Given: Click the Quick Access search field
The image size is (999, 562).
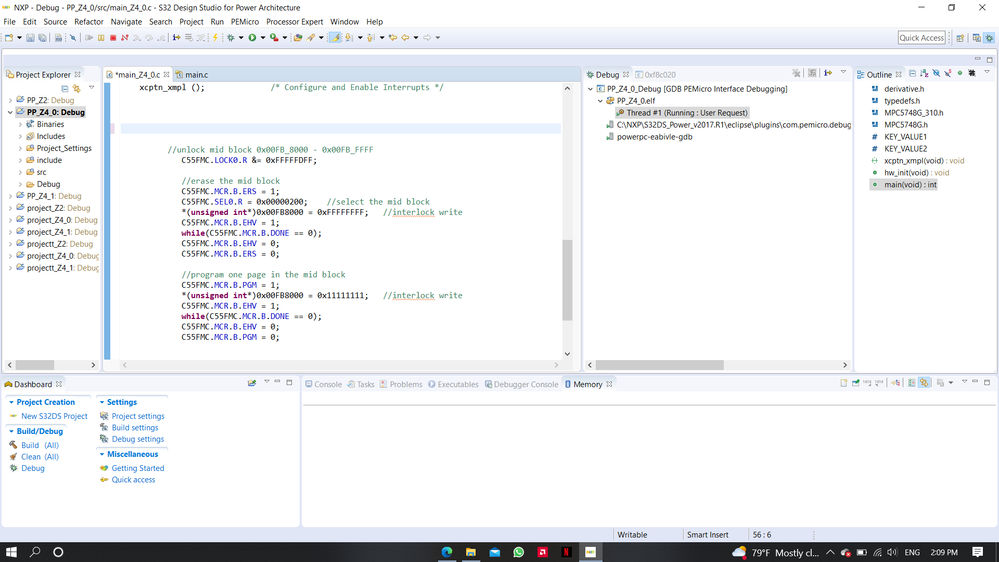Looking at the screenshot, I should (x=921, y=38).
